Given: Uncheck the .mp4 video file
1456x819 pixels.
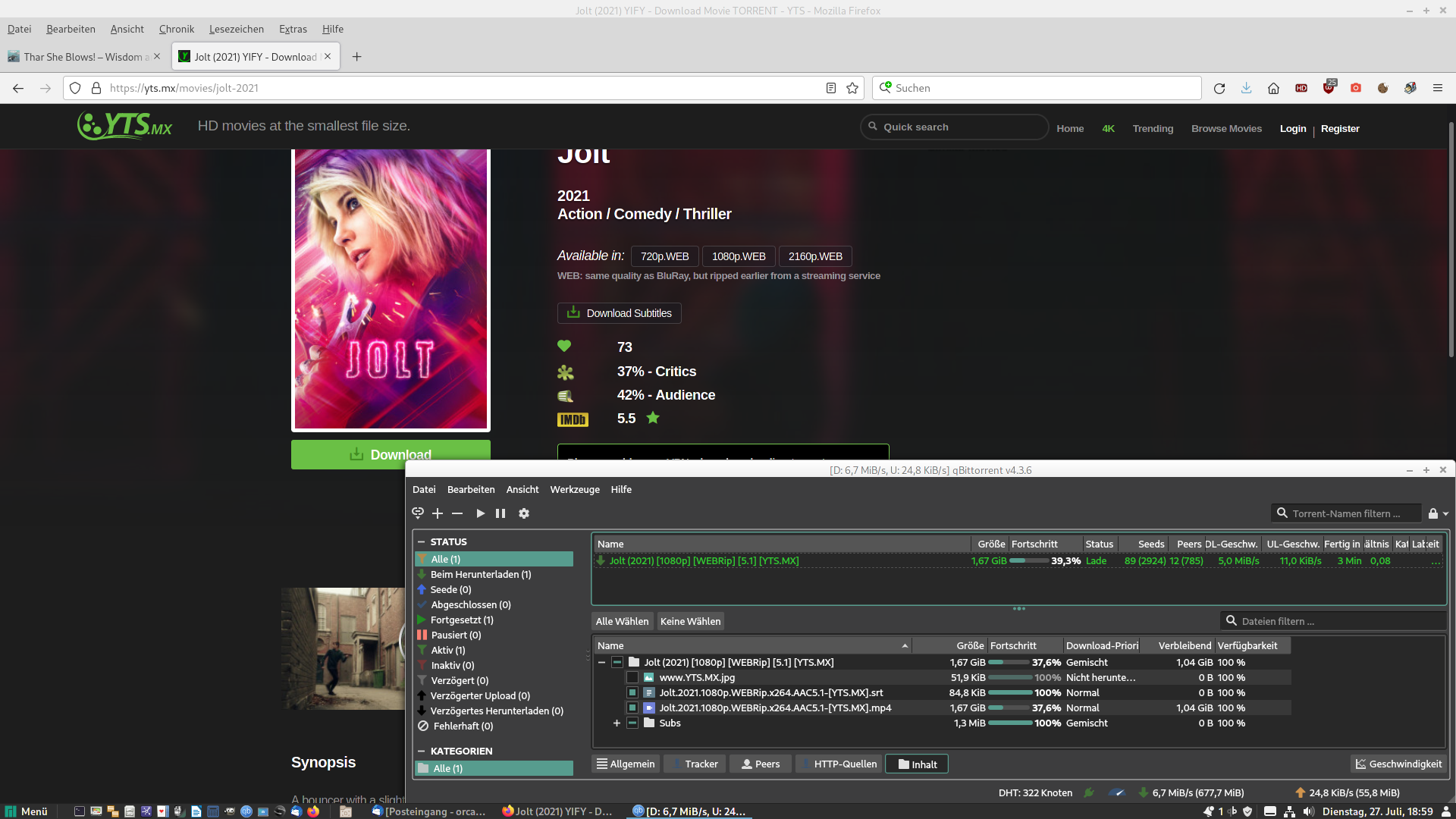Looking at the screenshot, I should 632,708.
